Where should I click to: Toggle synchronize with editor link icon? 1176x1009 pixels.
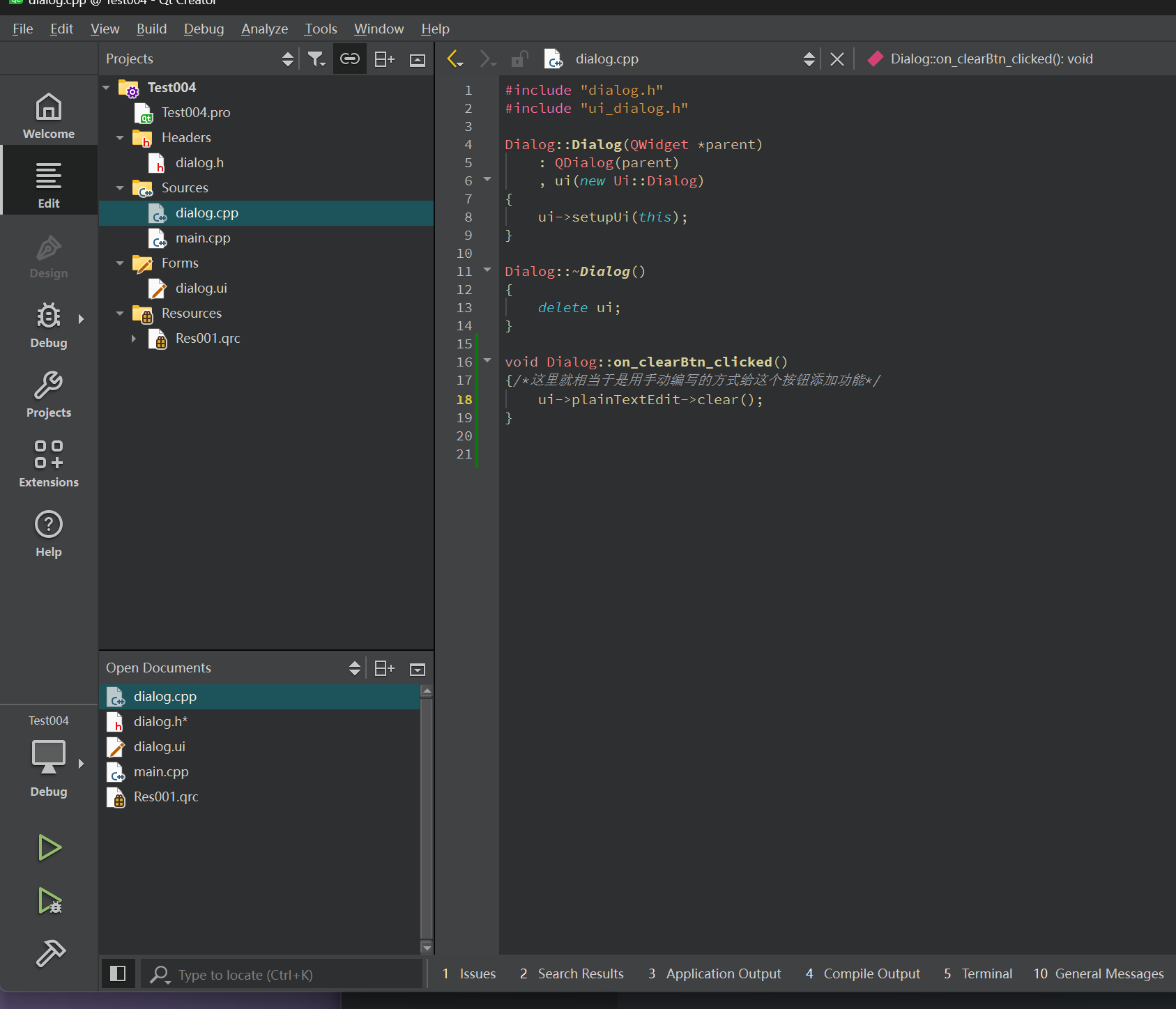coord(350,59)
